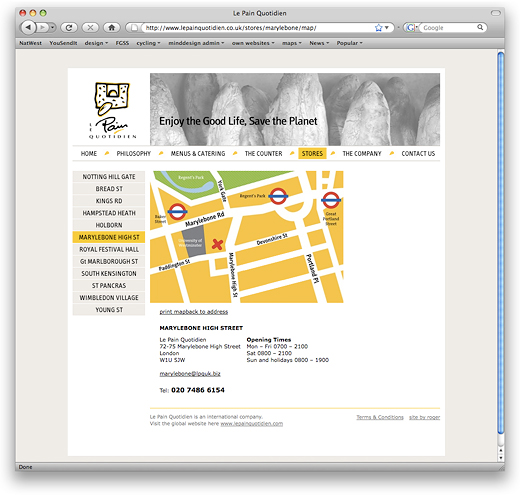Screen dimensions: 520x495
Task: Click the browser forward arrow
Action: tap(42, 27)
